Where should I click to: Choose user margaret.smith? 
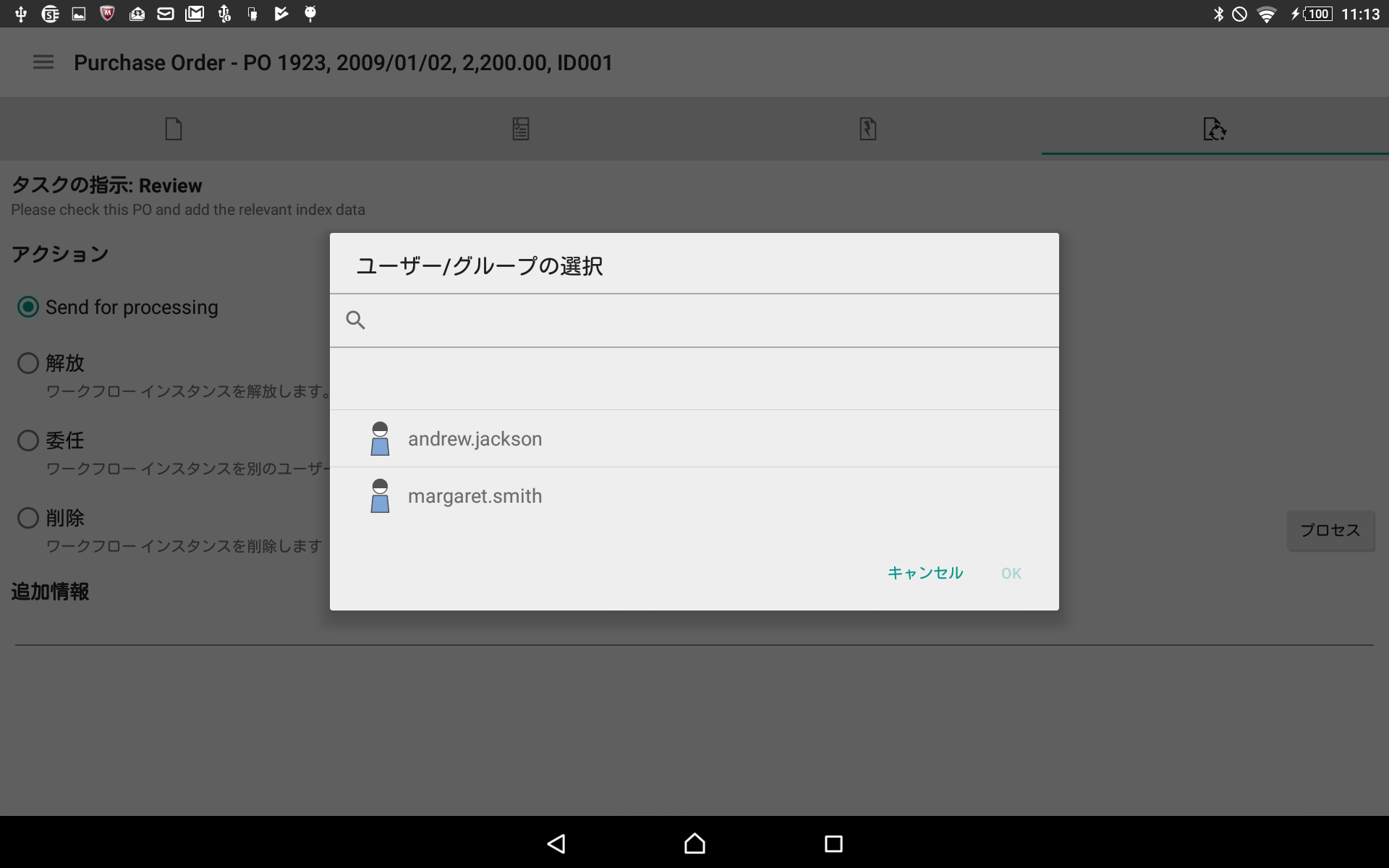pyautogui.click(x=694, y=495)
